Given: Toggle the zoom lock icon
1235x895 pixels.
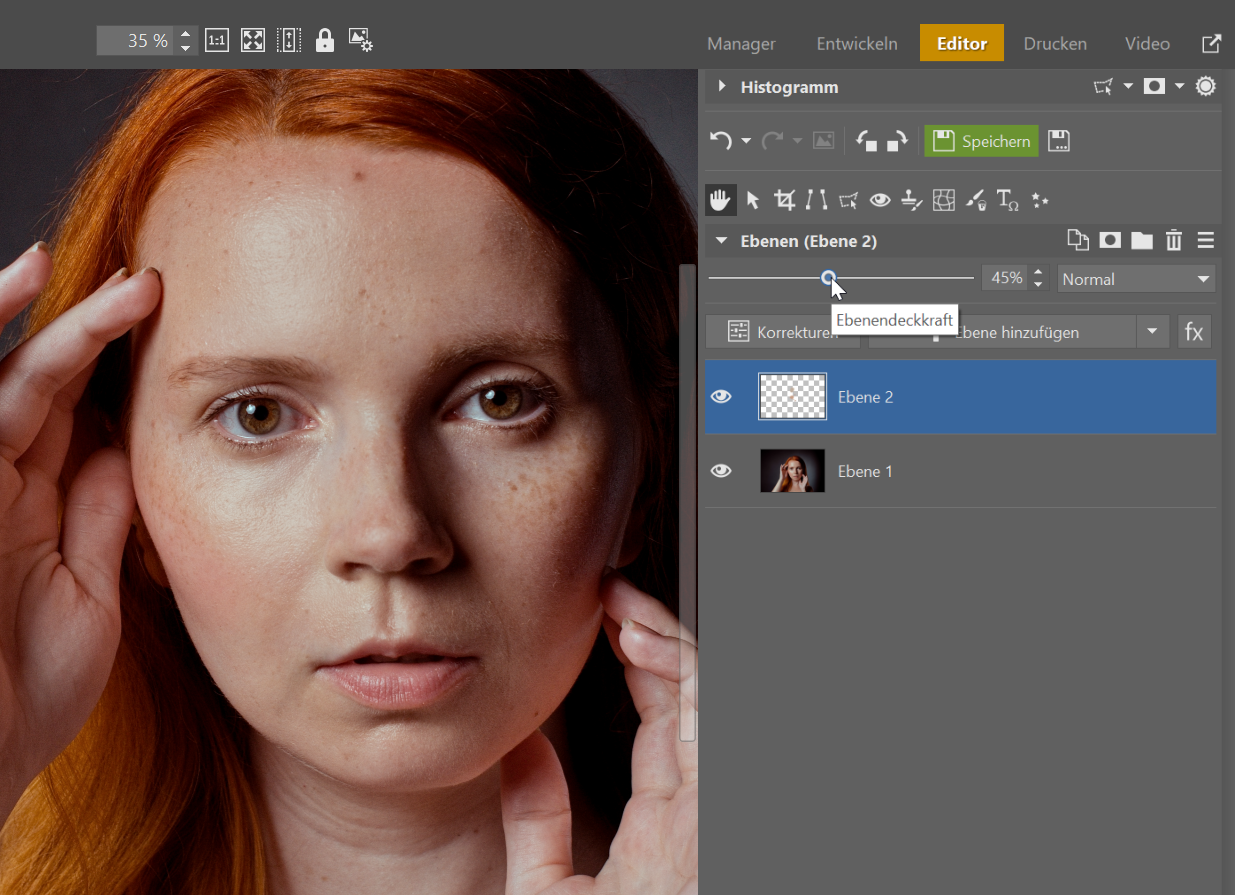Looking at the screenshot, I should pyautogui.click(x=324, y=40).
